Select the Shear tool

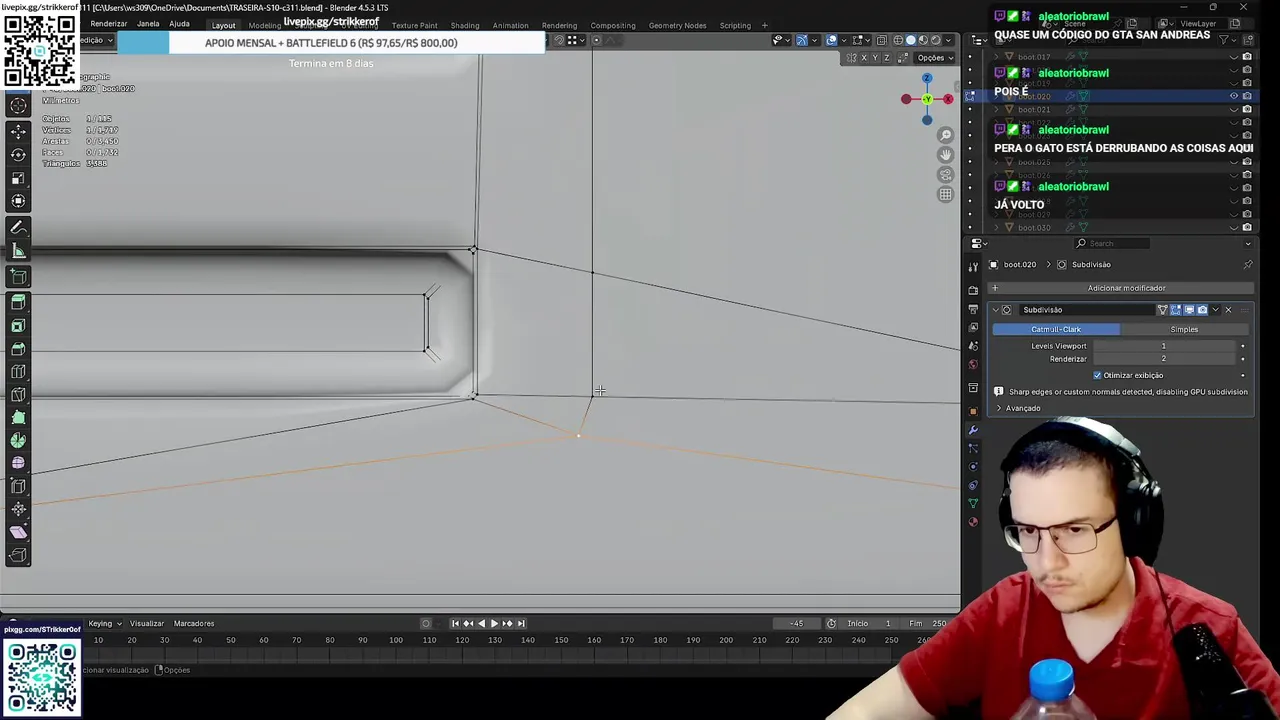(x=18, y=532)
